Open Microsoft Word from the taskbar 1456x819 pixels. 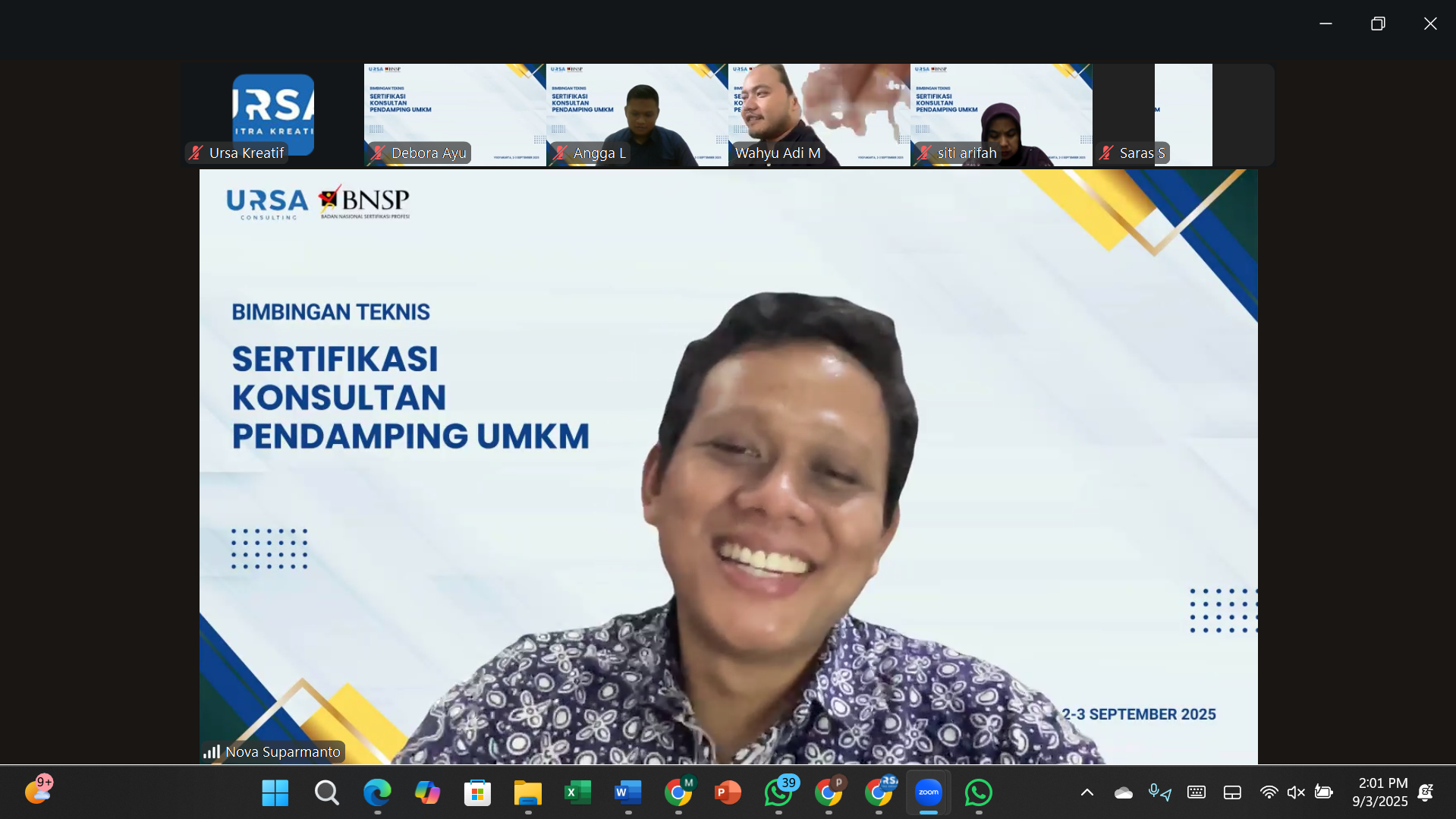[x=627, y=792]
